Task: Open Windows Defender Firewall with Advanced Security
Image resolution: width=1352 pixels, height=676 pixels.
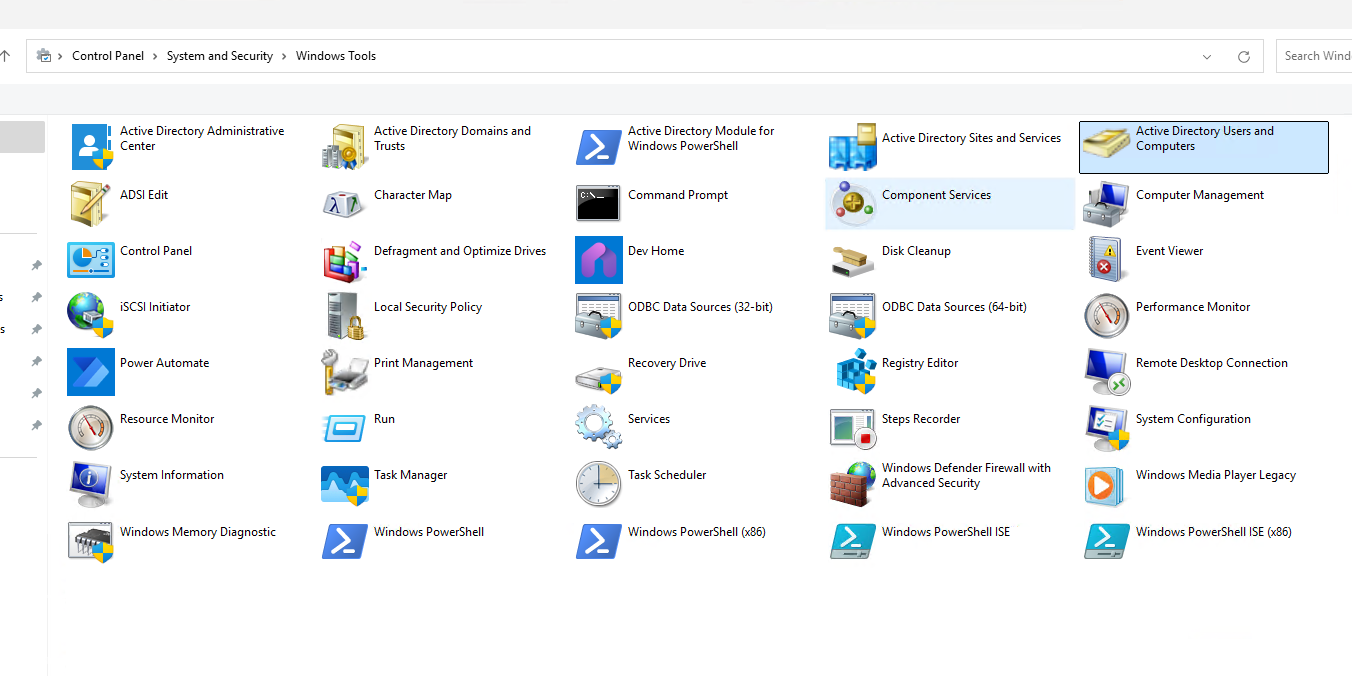Action: pos(966,482)
